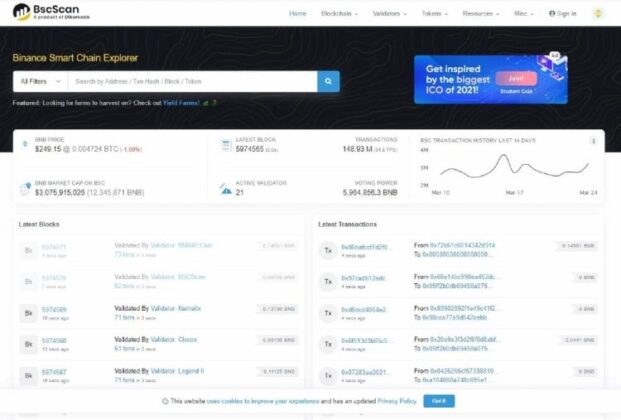
Task: Accept cookies with Got It button
Action: click(439, 401)
